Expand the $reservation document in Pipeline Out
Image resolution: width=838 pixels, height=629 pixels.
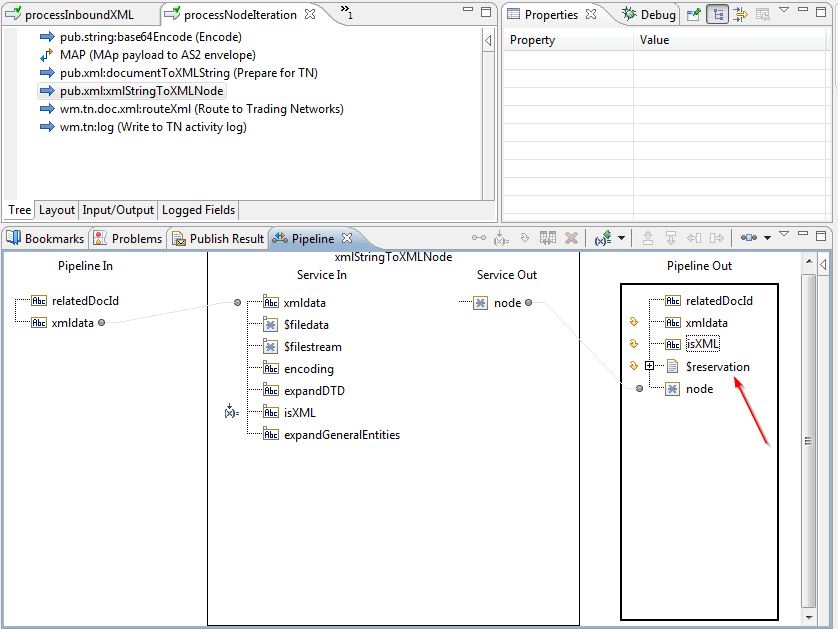click(x=649, y=366)
